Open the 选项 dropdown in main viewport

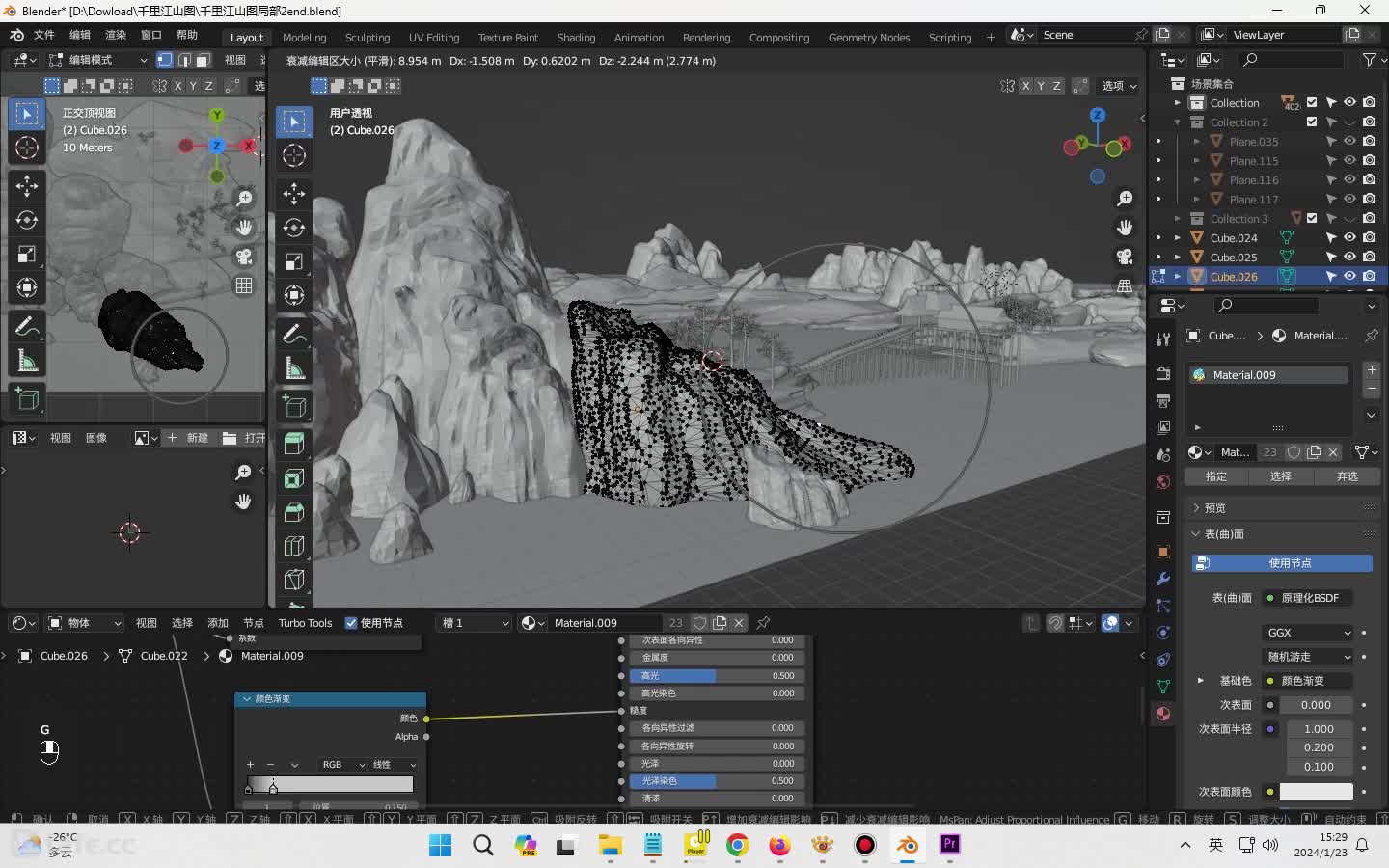(x=1120, y=86)
